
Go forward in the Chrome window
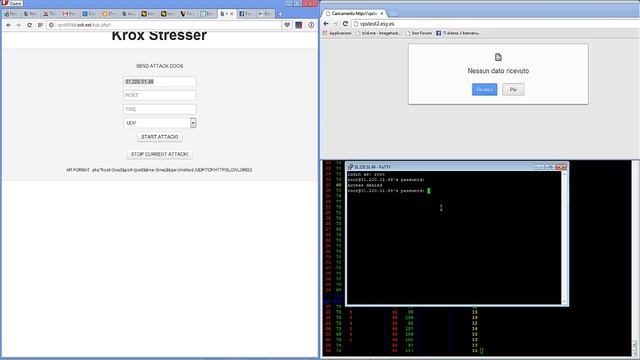336,24
